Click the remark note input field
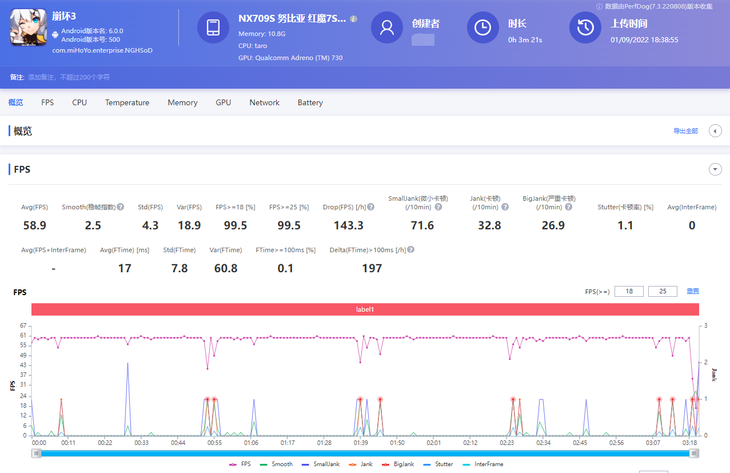Image resolution: width=730 pixels, height=473 pixels. (x=69, y=77)
